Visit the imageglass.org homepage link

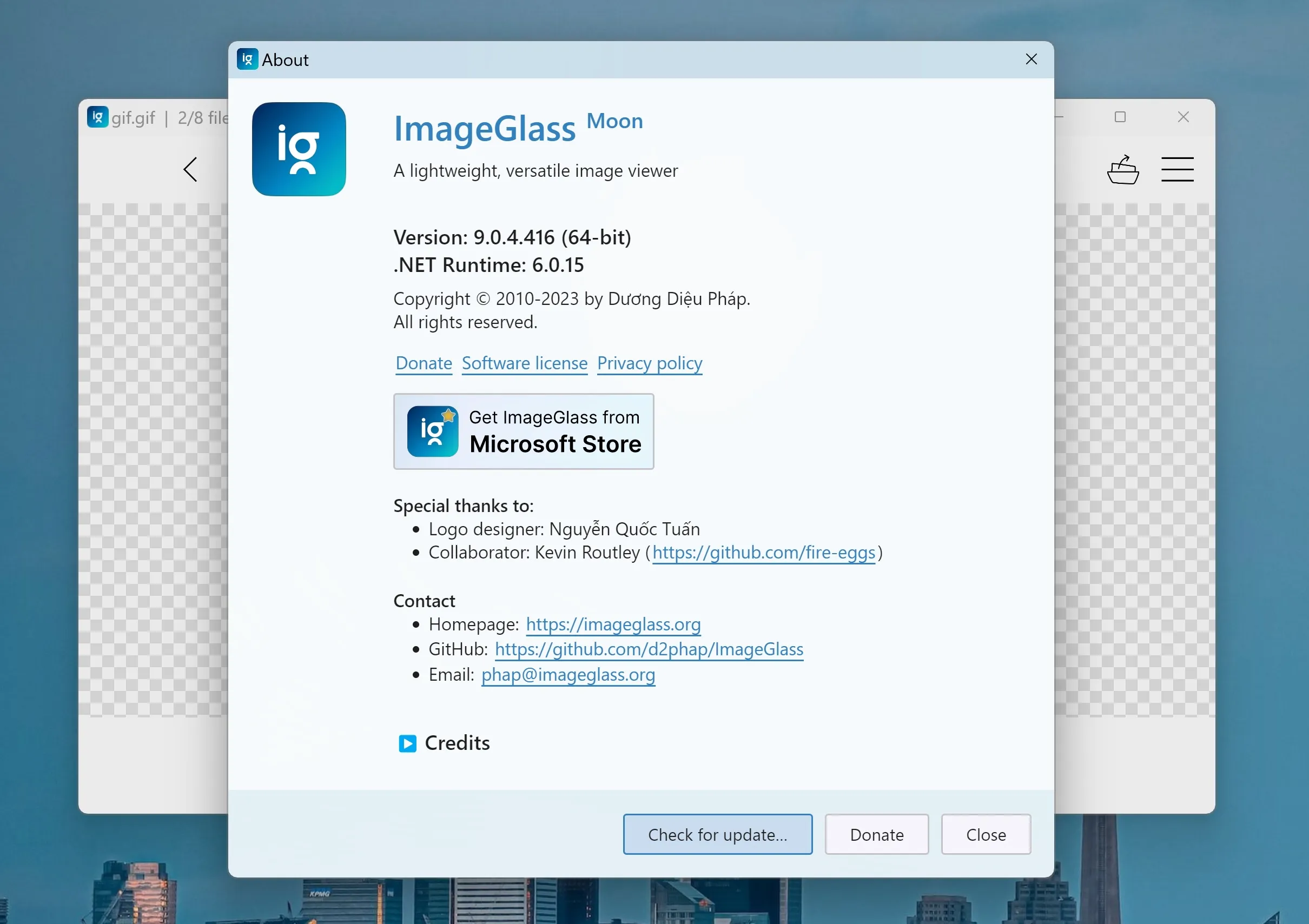(x=613, y=624)
